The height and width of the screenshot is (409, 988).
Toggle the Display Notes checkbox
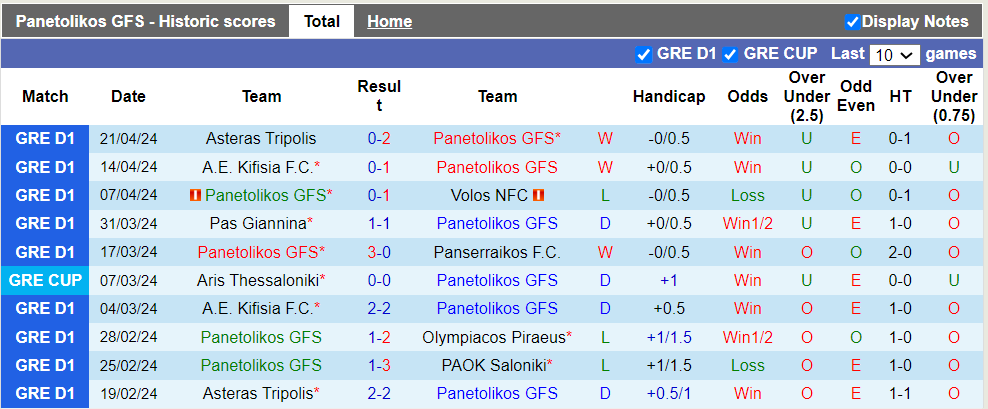coord(853,21)
